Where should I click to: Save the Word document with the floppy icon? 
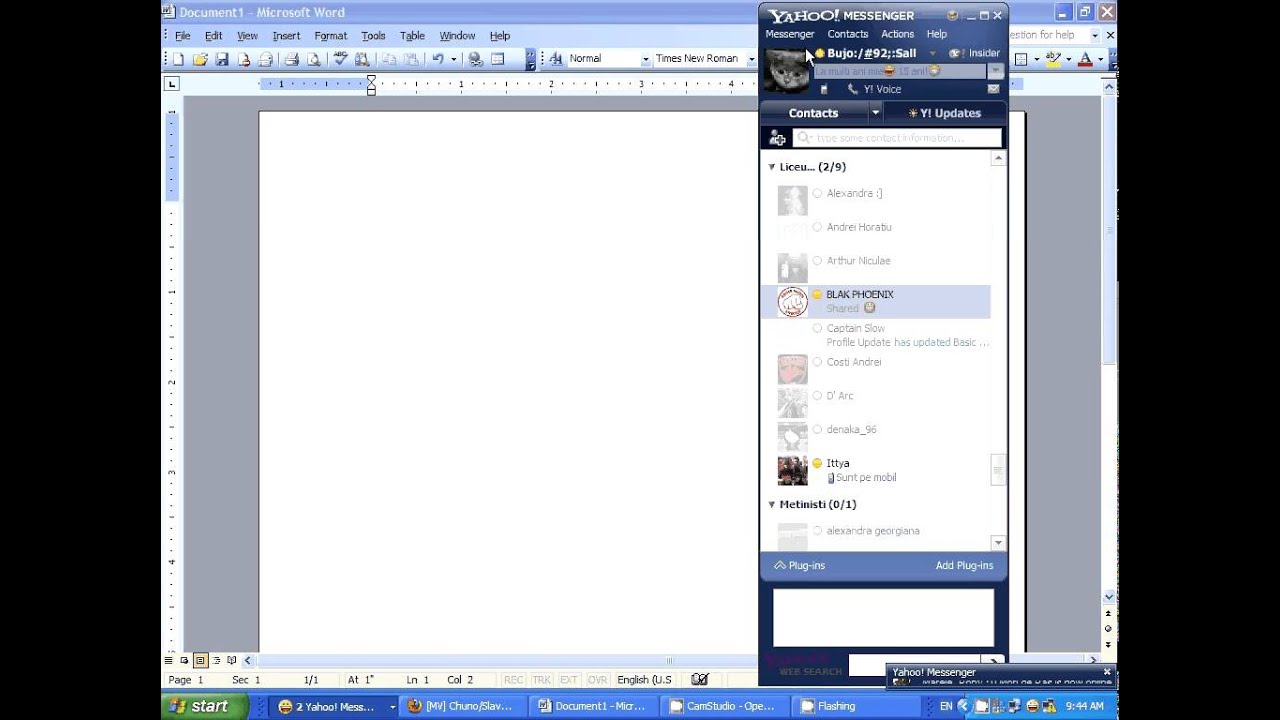coord(222,59)
